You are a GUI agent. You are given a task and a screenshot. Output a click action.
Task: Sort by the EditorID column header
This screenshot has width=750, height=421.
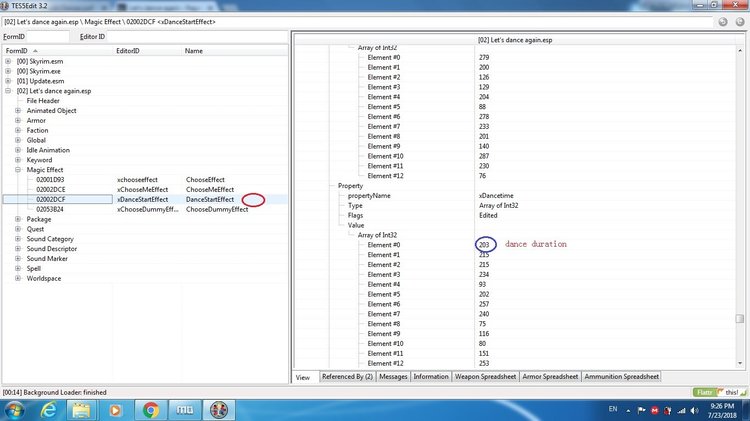(147, 51)
